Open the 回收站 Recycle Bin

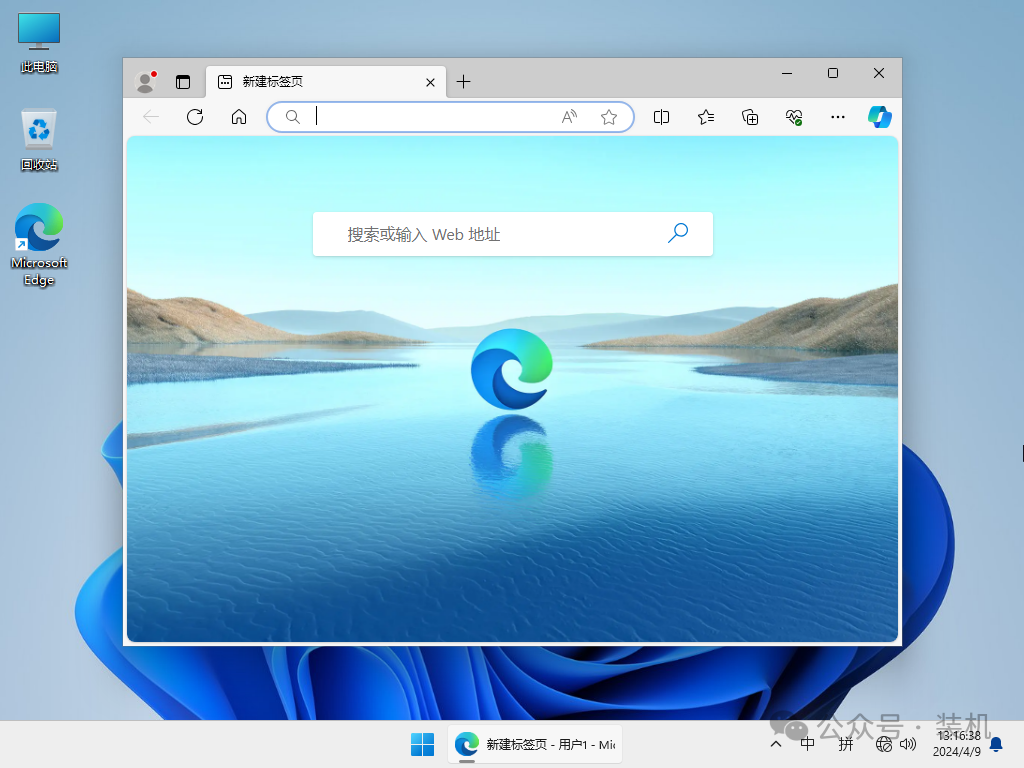pyautogui.click(x=38, y=130)
